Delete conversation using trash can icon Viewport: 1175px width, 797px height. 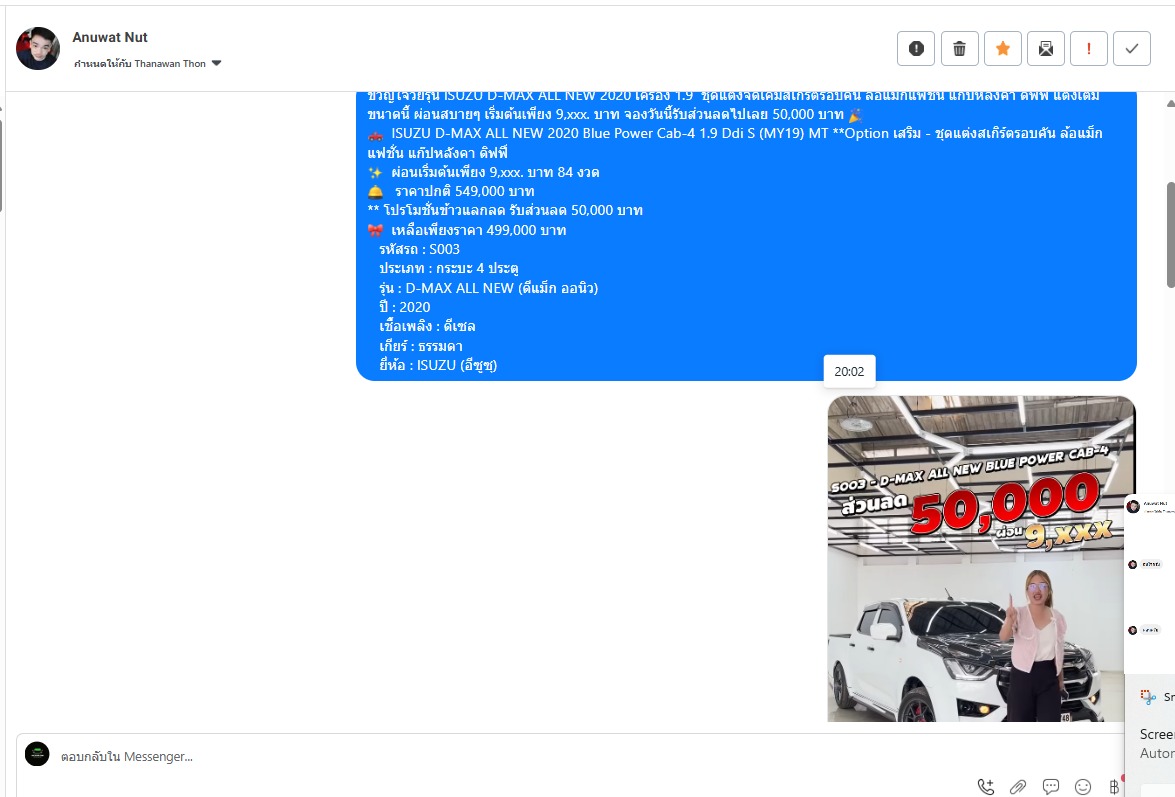tap(959, 49)
